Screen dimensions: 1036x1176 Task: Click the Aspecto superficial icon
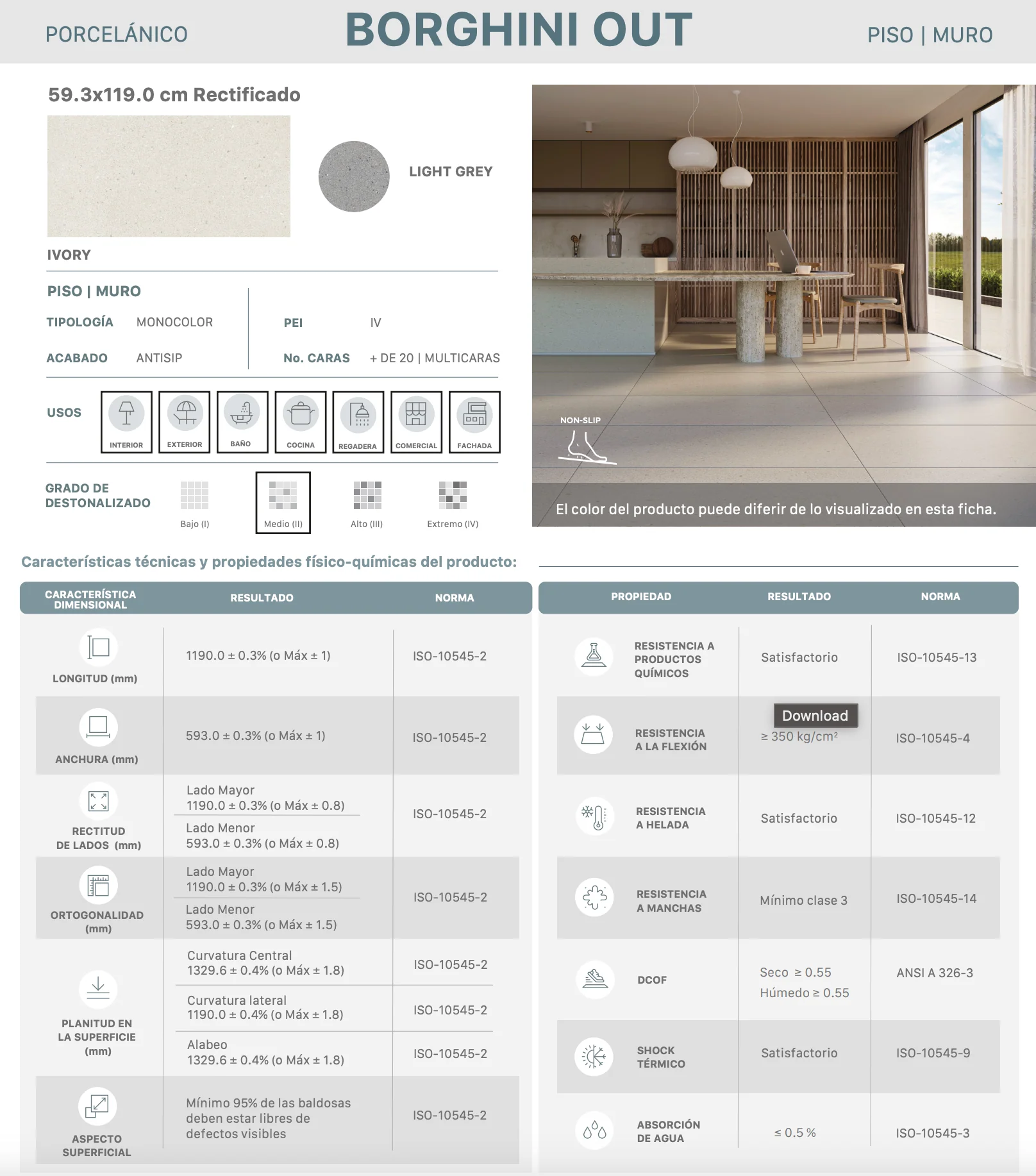click(97, 1106)
